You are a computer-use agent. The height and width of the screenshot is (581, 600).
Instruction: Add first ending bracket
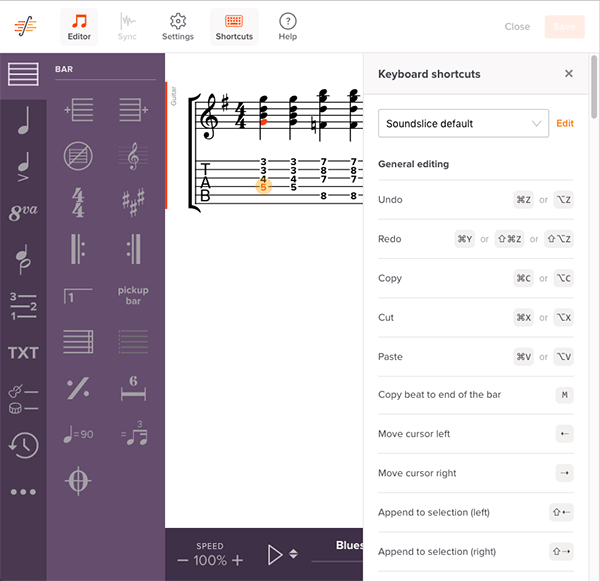78,295
